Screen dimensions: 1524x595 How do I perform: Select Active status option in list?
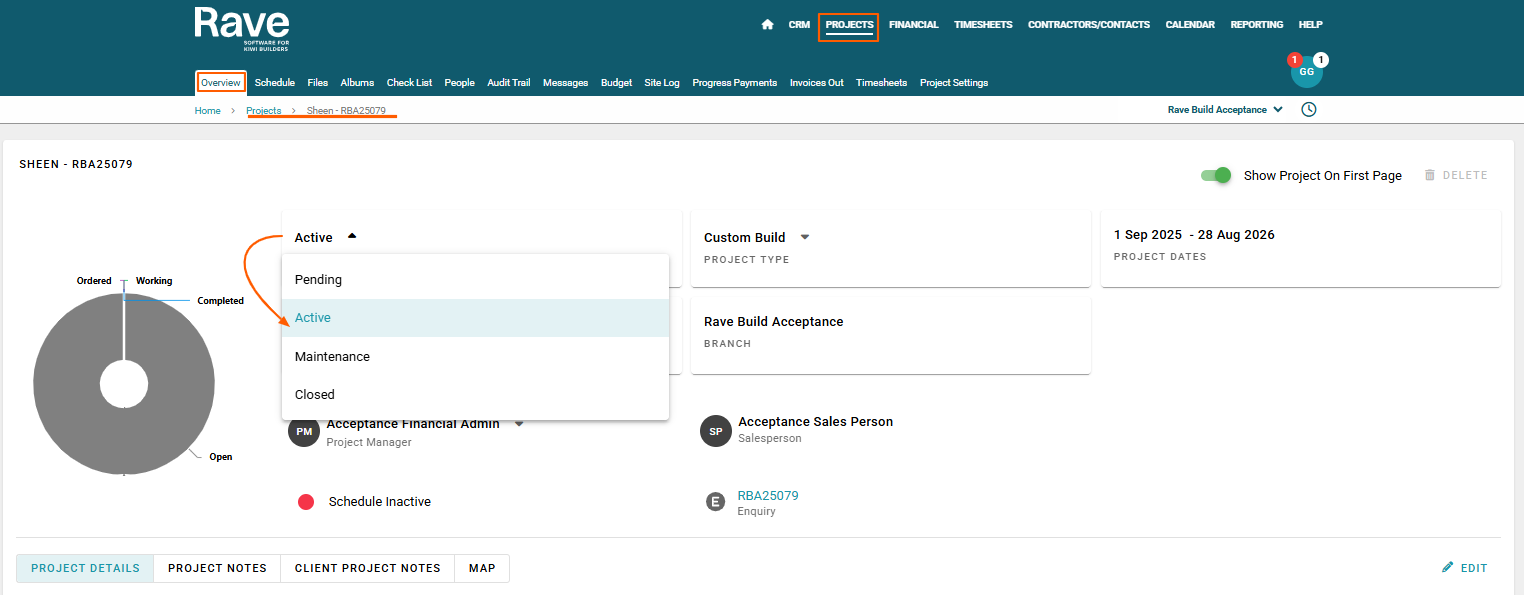[x=475, y=318]
